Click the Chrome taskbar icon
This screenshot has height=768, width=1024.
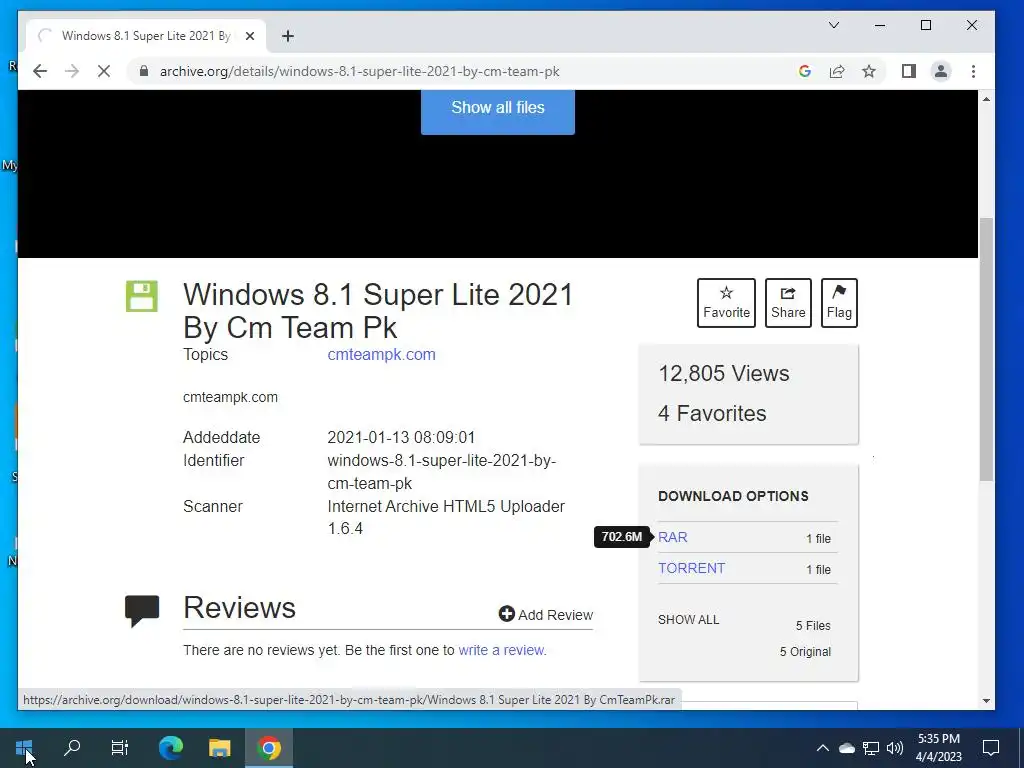point(268,748)
